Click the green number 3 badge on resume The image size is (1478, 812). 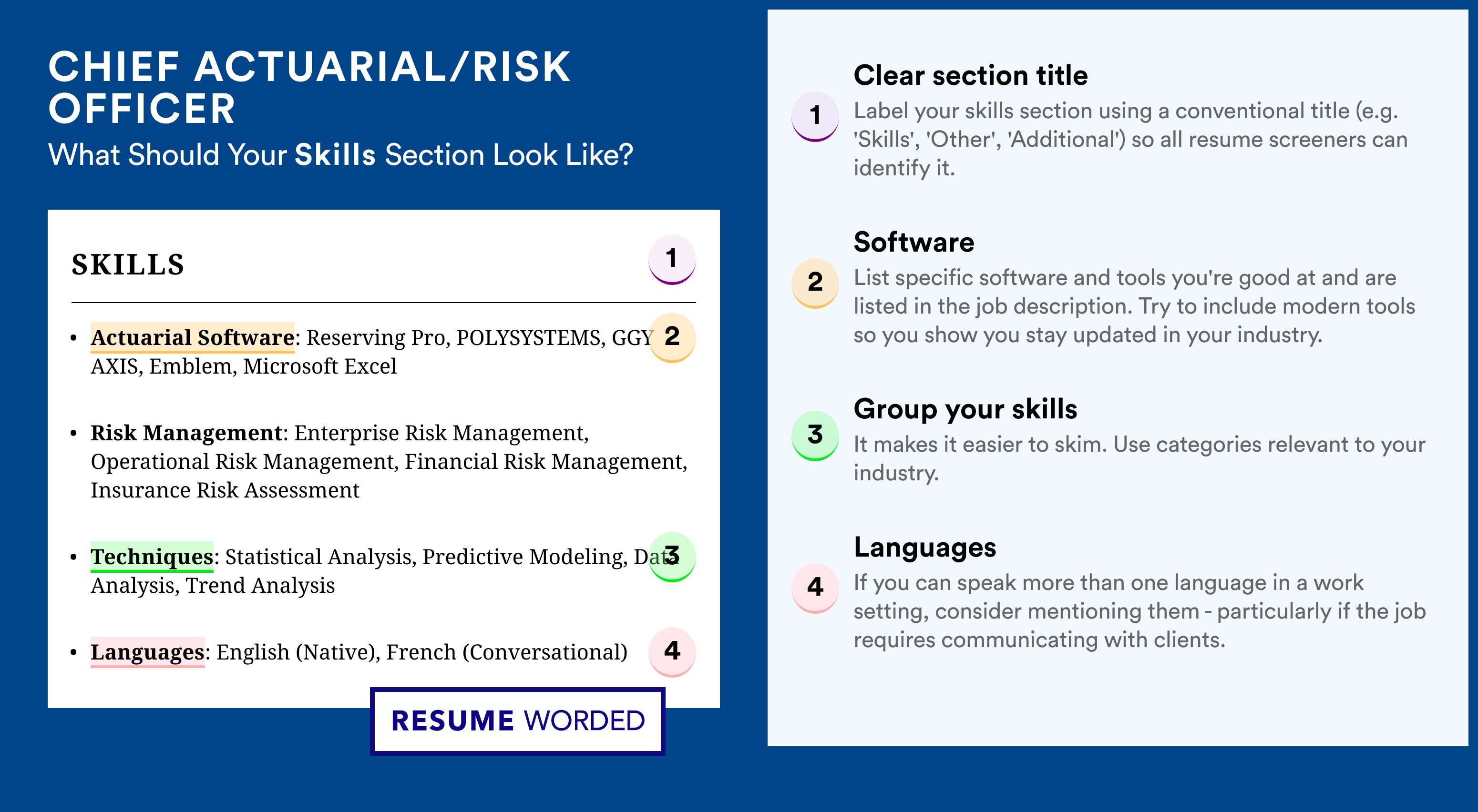point(672,557)
